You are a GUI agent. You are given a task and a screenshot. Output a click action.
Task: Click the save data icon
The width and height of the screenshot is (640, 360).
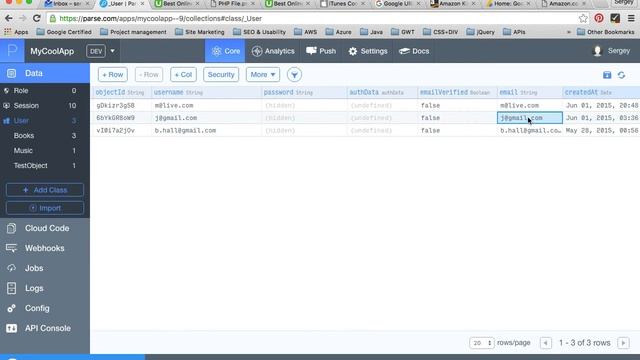[607, 75]
